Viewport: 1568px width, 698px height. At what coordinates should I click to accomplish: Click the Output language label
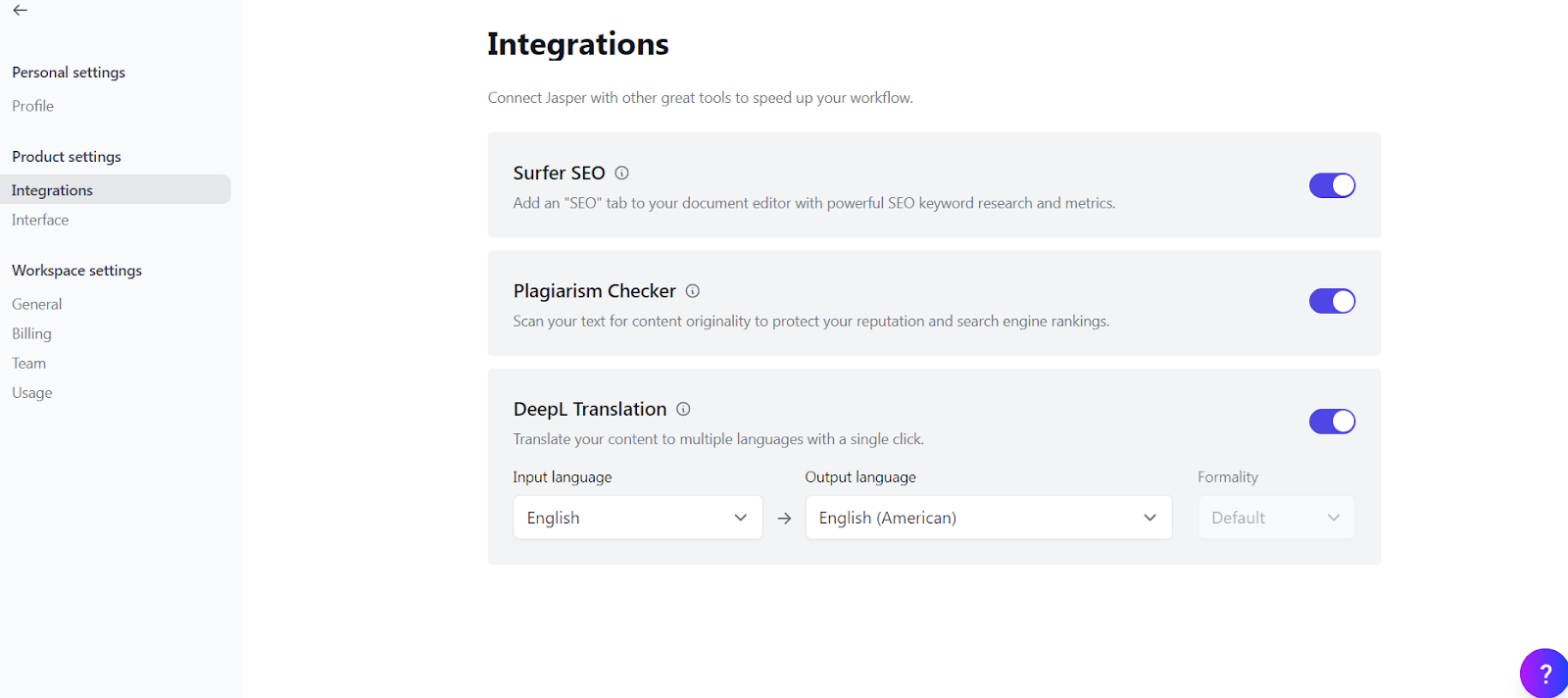coord(860,477)
